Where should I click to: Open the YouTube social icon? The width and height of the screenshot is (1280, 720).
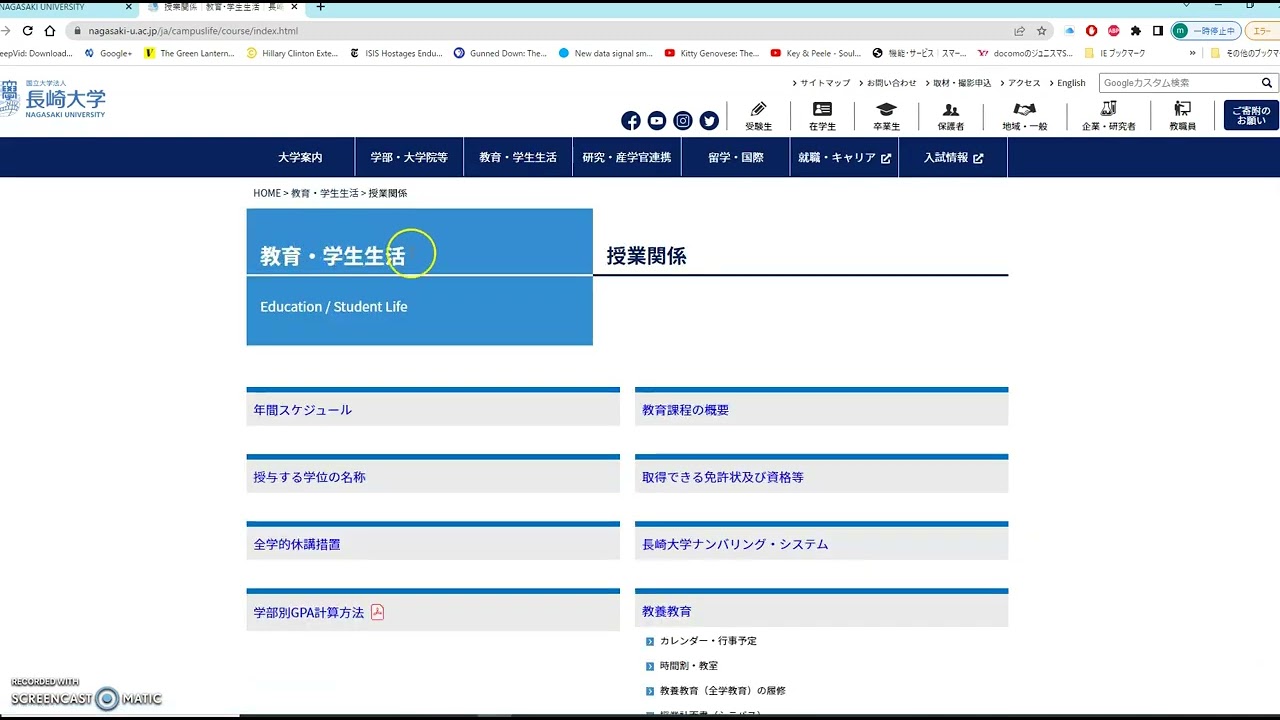point(657,121)
